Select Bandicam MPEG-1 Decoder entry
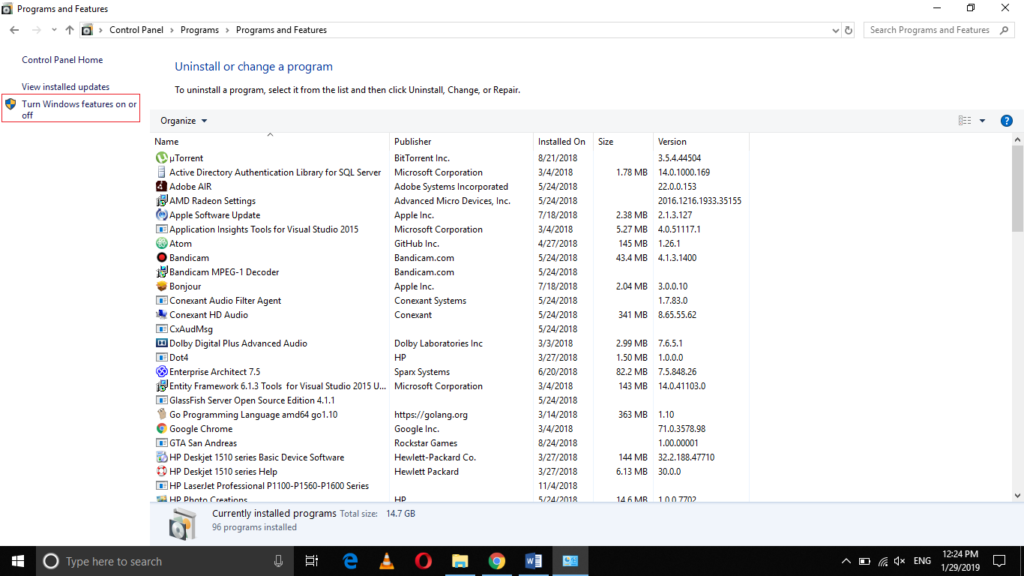Viewport: 1024px width, 576px height. (x=451, y=272)
